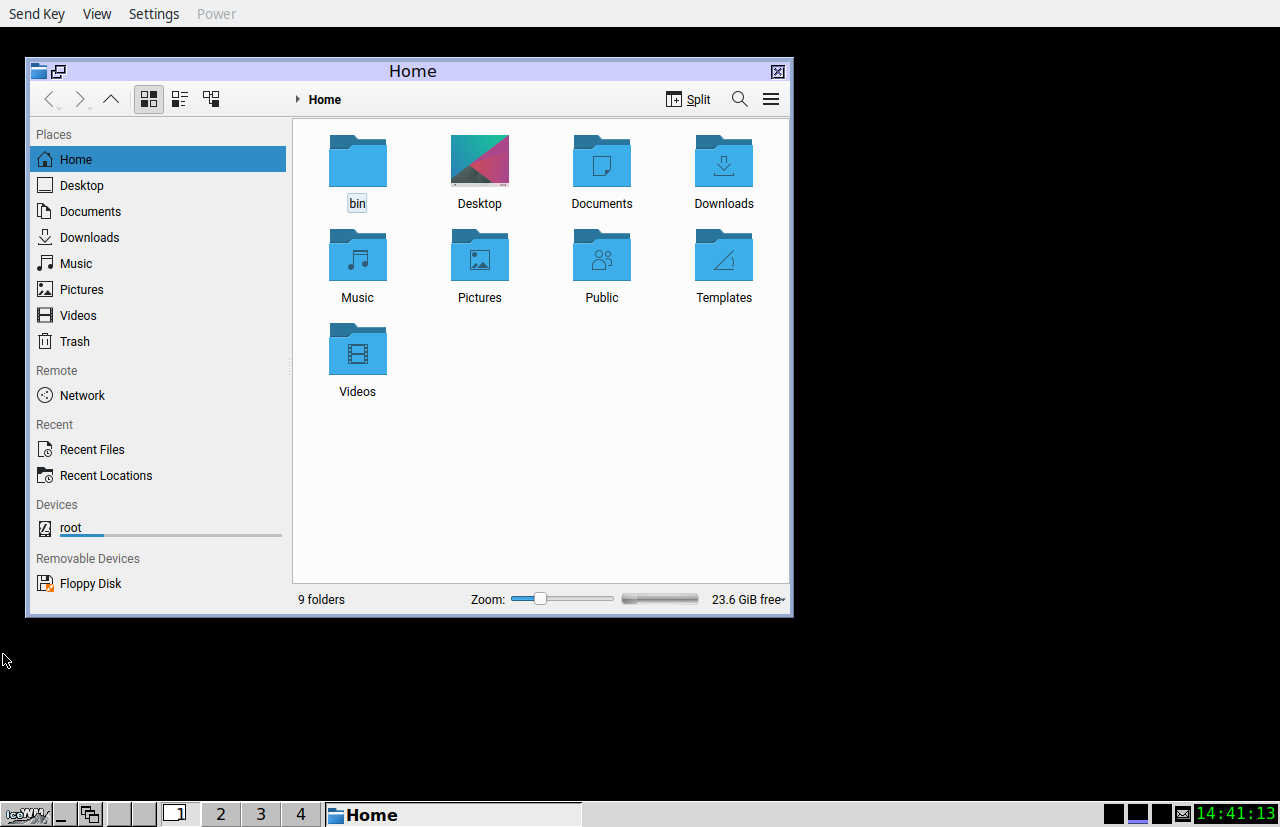This screenshot has height=827, width=1280.
Task: Click the title bar icon beside the window menu
Action: point(59,71)
